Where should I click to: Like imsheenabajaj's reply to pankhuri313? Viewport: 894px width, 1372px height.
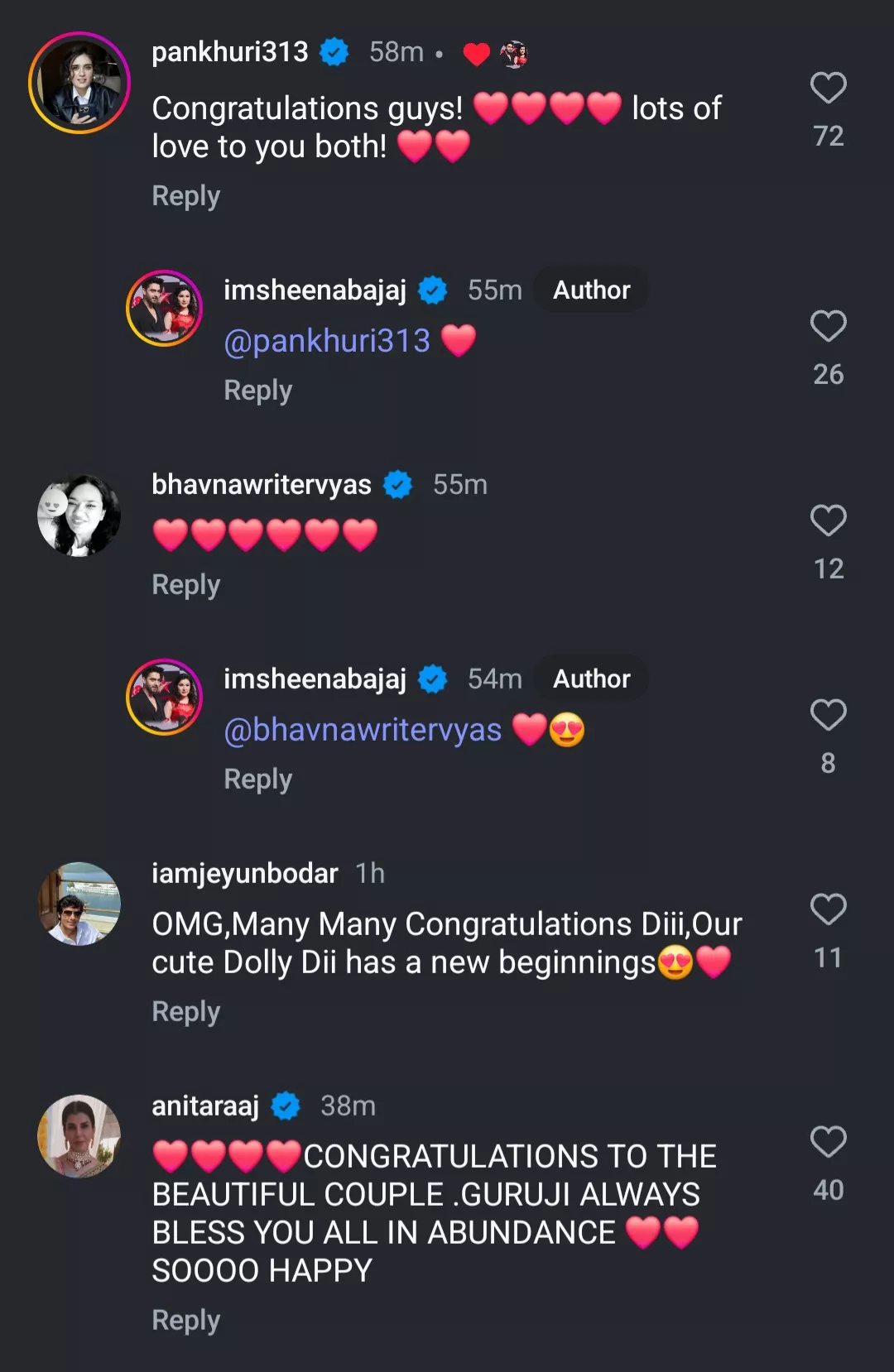(828, 327)
